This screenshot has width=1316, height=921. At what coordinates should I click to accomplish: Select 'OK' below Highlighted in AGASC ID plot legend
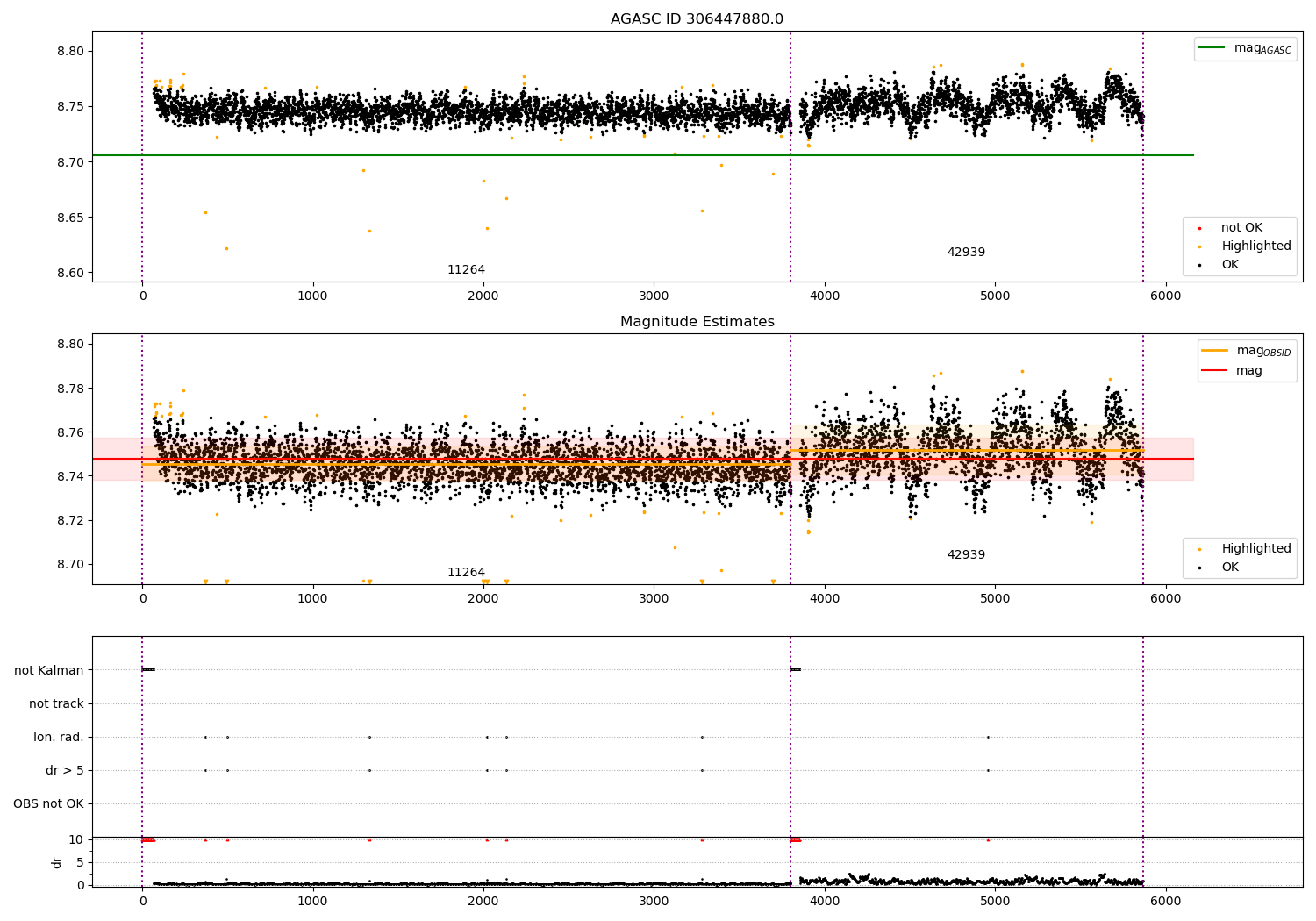tap(1230, 265)
